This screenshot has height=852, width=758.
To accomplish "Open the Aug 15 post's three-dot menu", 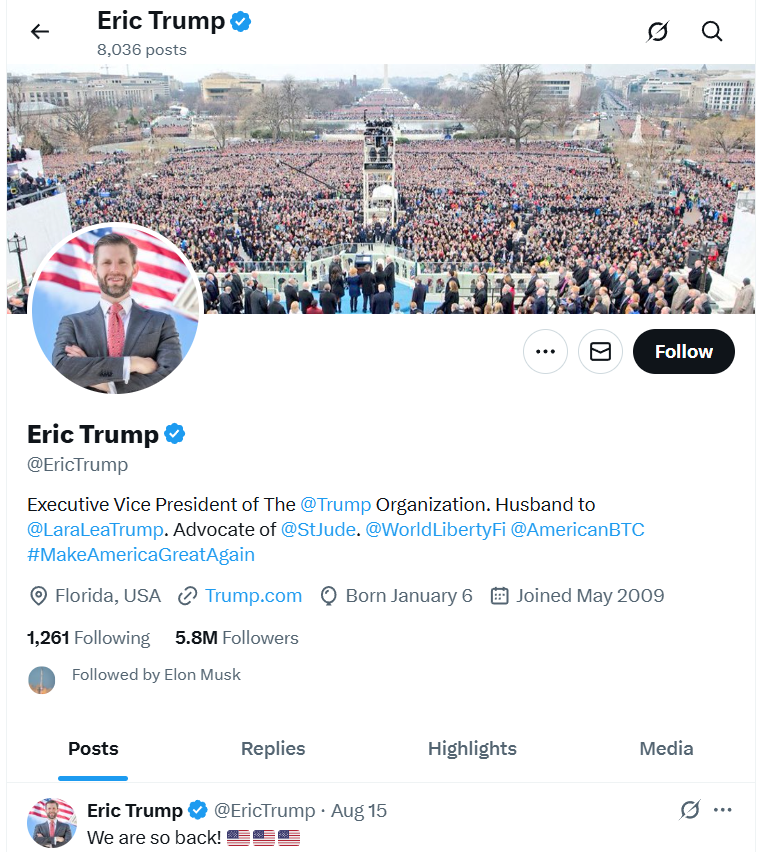I will 723,810.
